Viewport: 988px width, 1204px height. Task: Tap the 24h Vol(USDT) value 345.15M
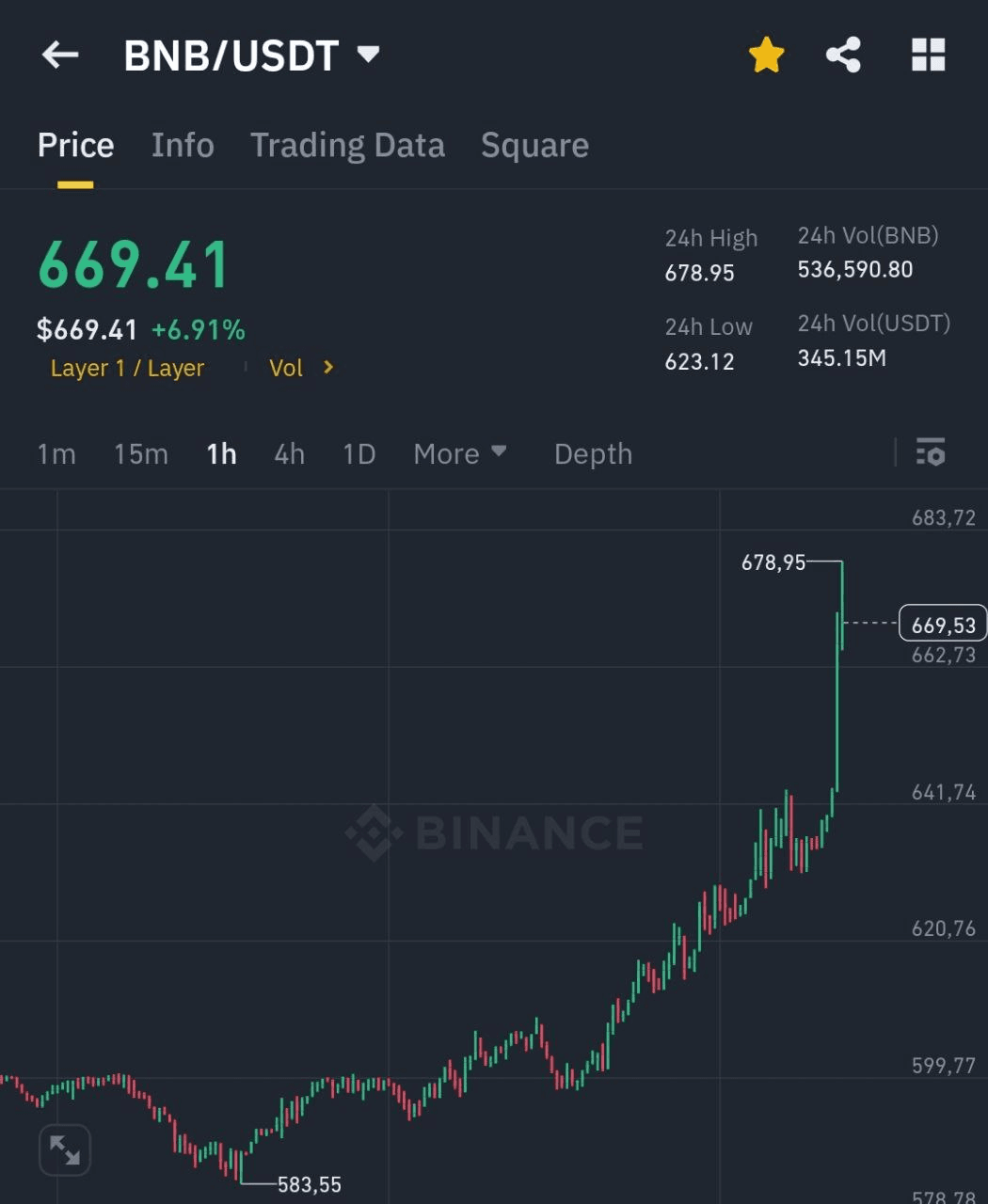tap(842, 358)
